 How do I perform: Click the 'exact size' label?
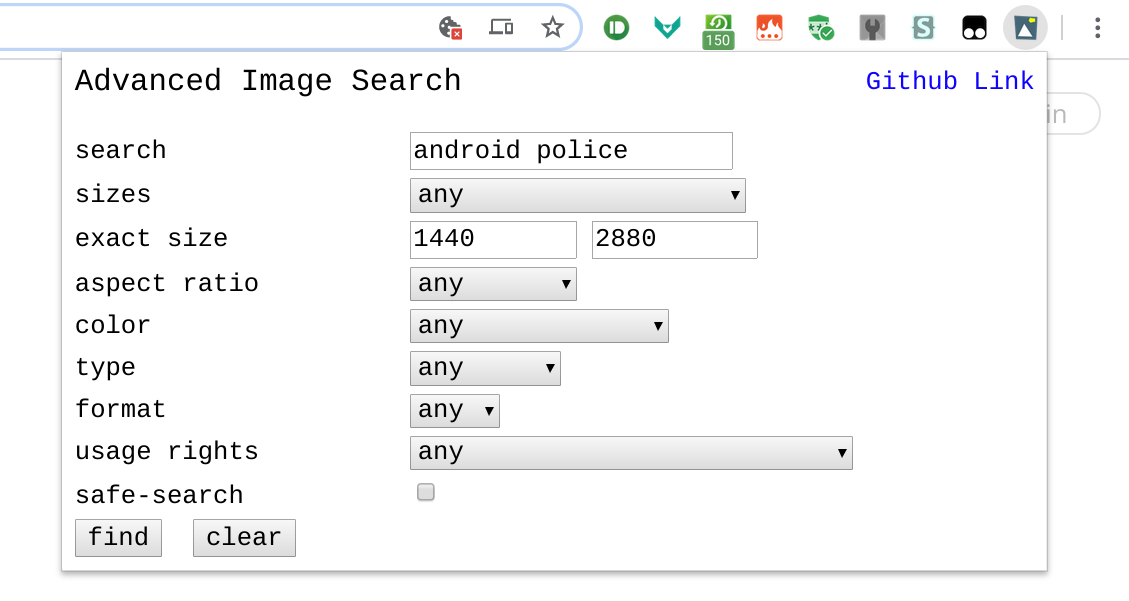(151, 238)
